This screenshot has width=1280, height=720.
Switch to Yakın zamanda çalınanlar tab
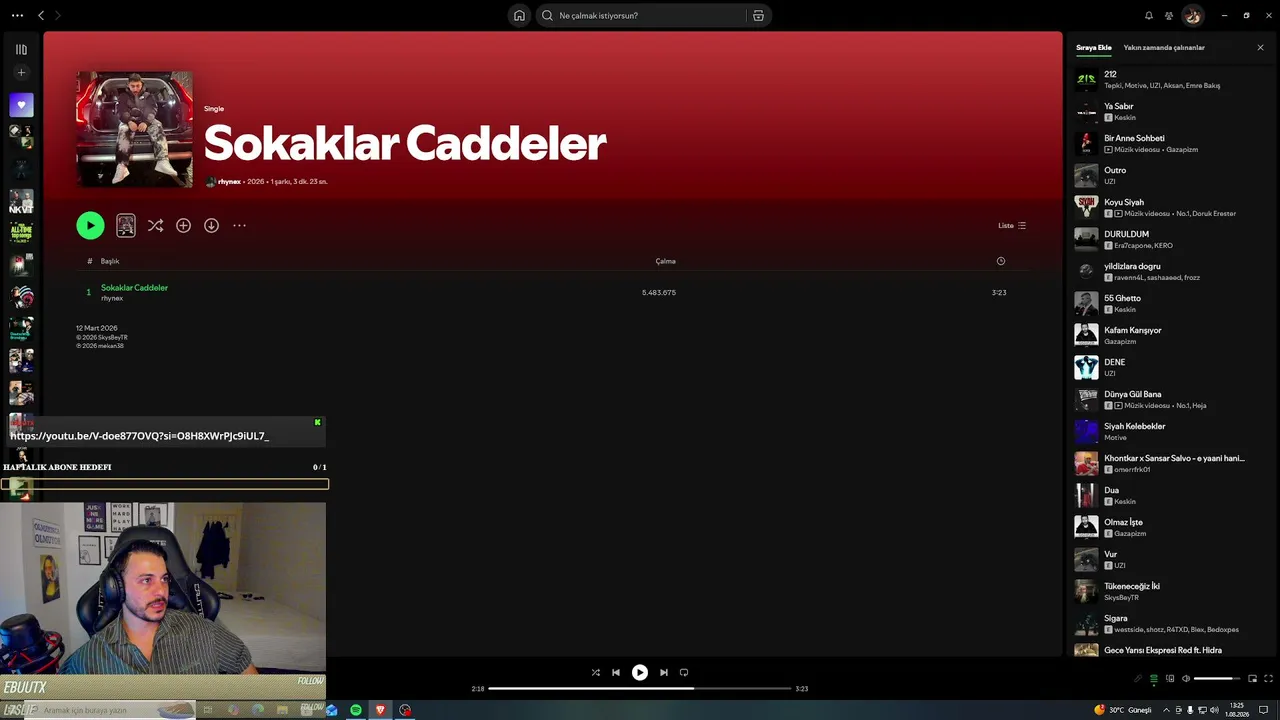[x=1164, y=48]
